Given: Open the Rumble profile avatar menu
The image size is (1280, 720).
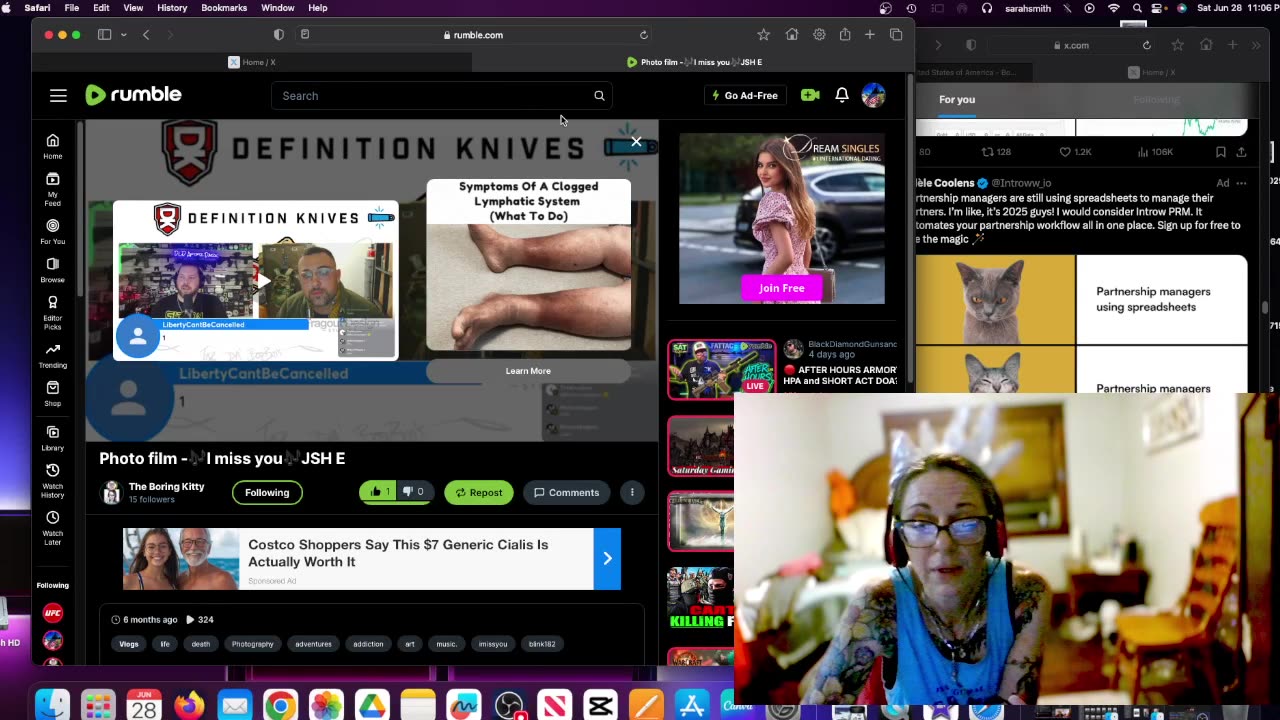Looking at the screenshot, I should click(x=873, y=95).
